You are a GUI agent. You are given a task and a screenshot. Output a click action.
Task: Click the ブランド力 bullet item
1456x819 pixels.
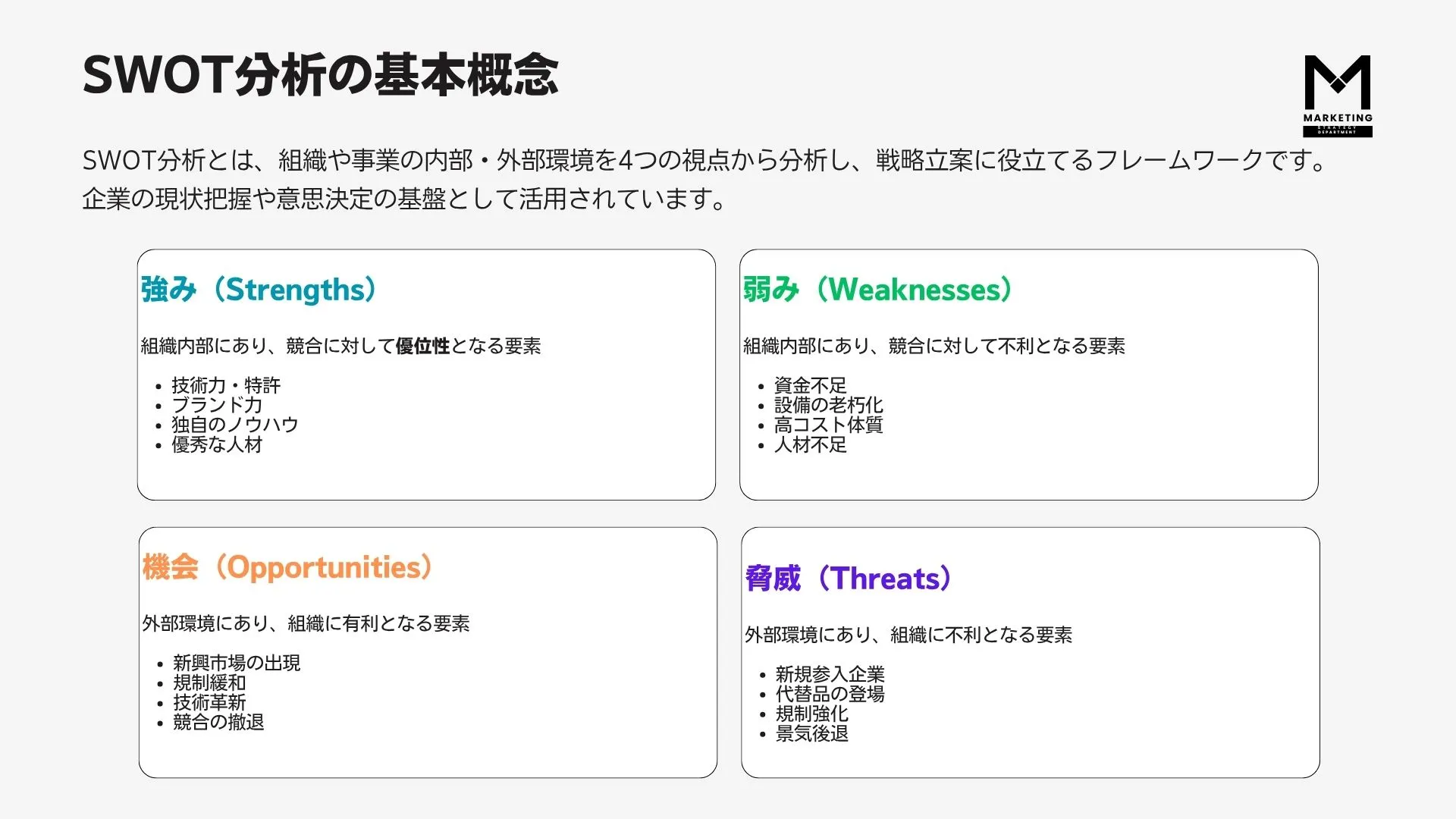[x=217, y=405]
